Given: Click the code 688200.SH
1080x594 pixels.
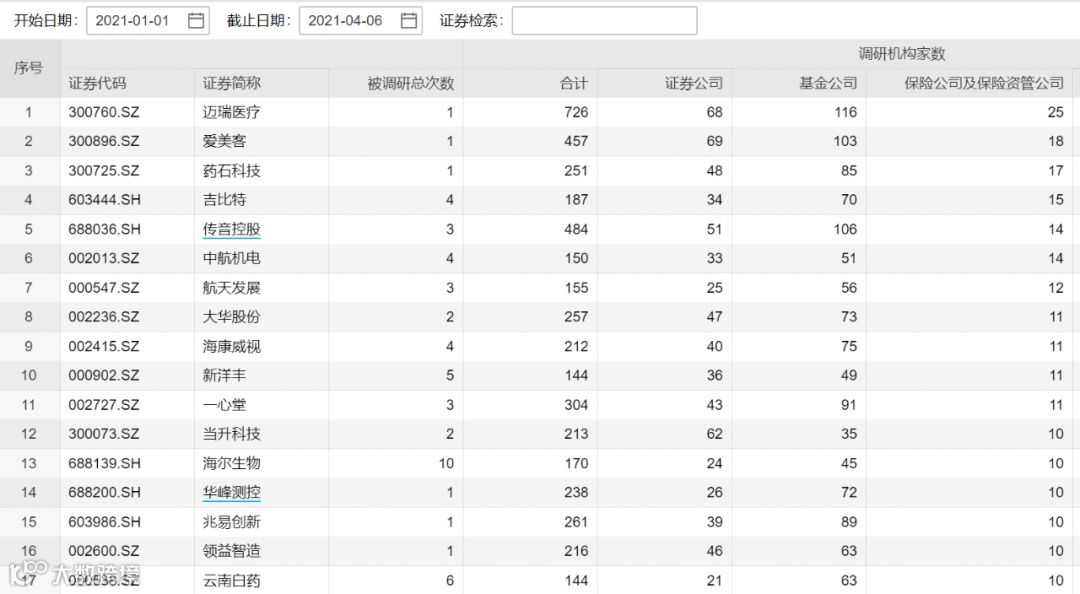Looking at the screenshot, I should pyautogui.click(x=104, y=492).
